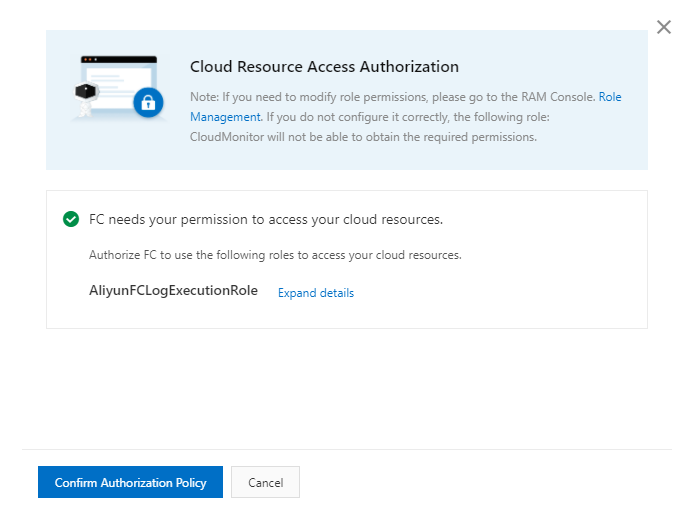The image size is (694, 528).
Task: Click Confirm Authorization Policy button
Action: tap(130, 482)
